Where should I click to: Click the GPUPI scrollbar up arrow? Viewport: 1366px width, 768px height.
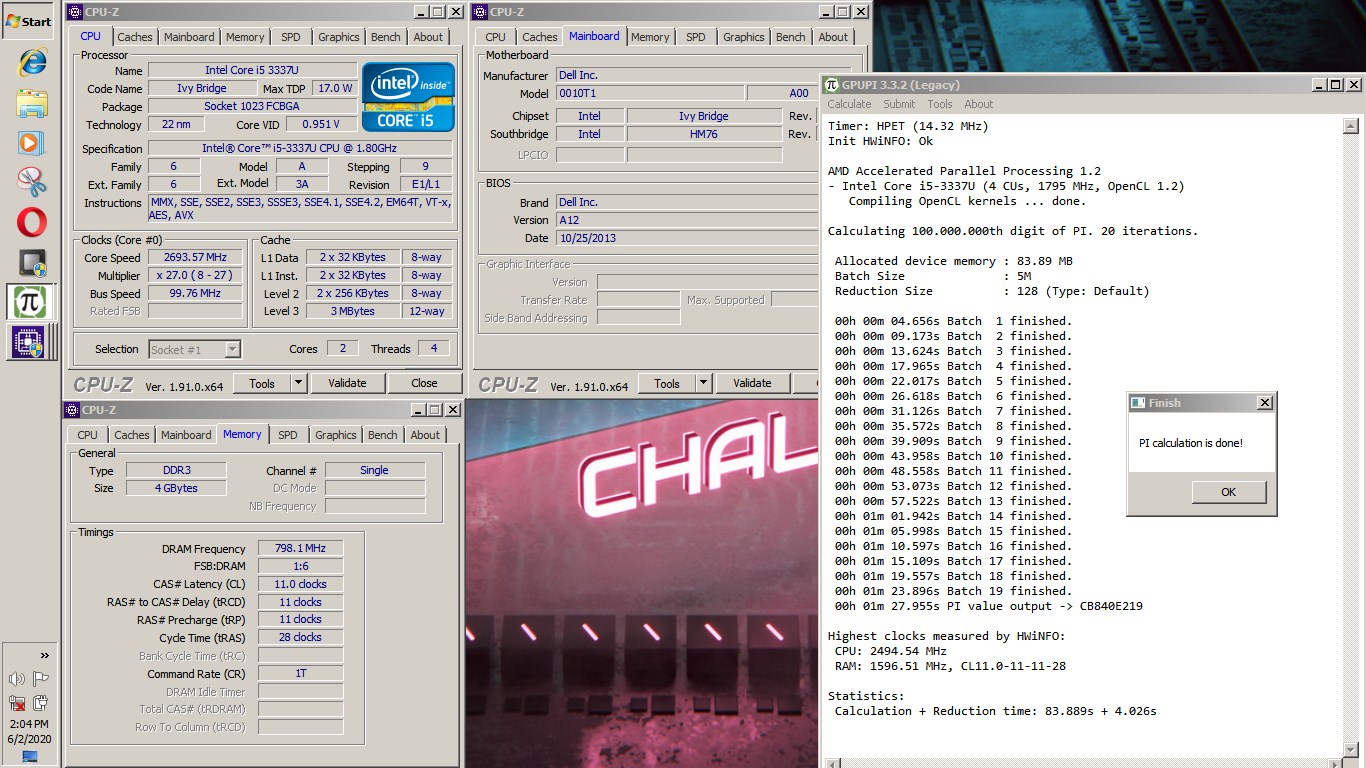pyautogui.click(x=1350, y=127)
